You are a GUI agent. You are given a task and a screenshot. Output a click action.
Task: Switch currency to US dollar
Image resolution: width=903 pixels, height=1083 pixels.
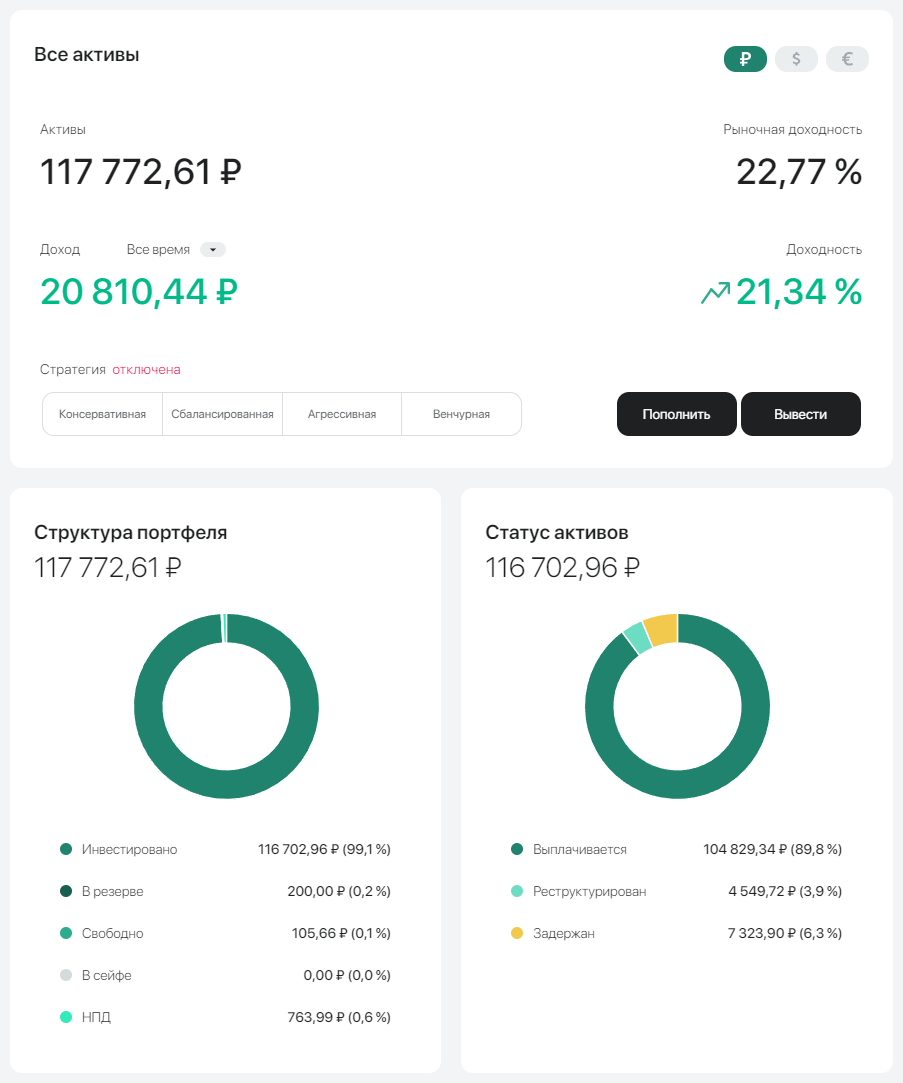tap(796, 59)
